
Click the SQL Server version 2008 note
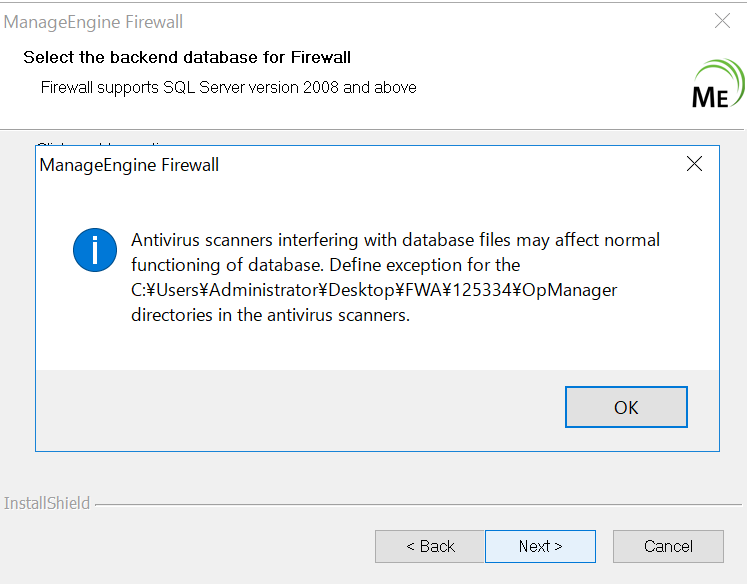(x=228, y=87)
